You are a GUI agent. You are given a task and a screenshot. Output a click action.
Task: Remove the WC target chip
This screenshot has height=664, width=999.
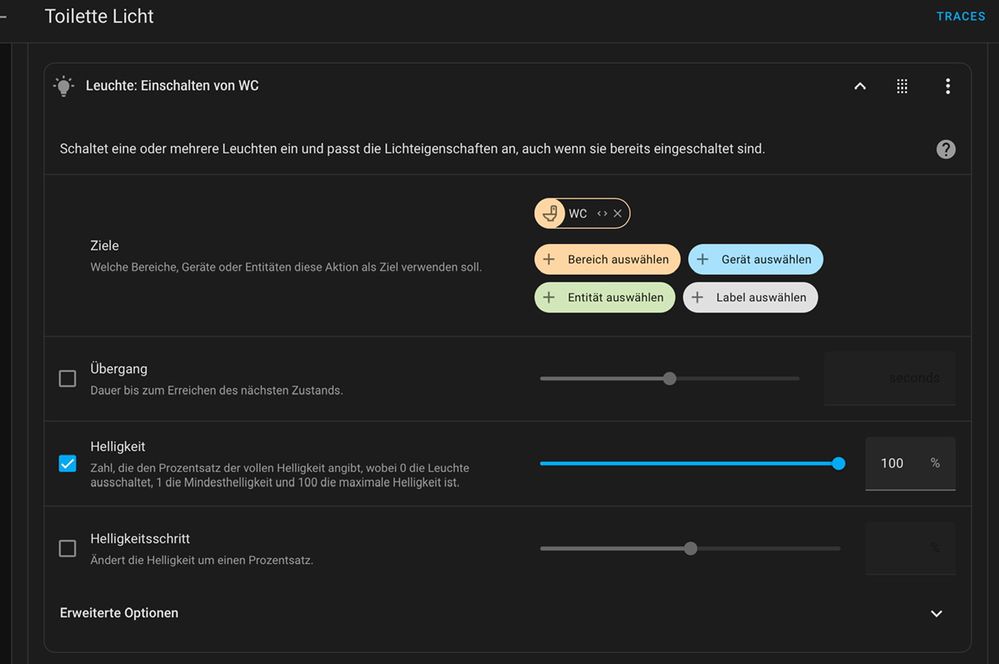(618, 214)
